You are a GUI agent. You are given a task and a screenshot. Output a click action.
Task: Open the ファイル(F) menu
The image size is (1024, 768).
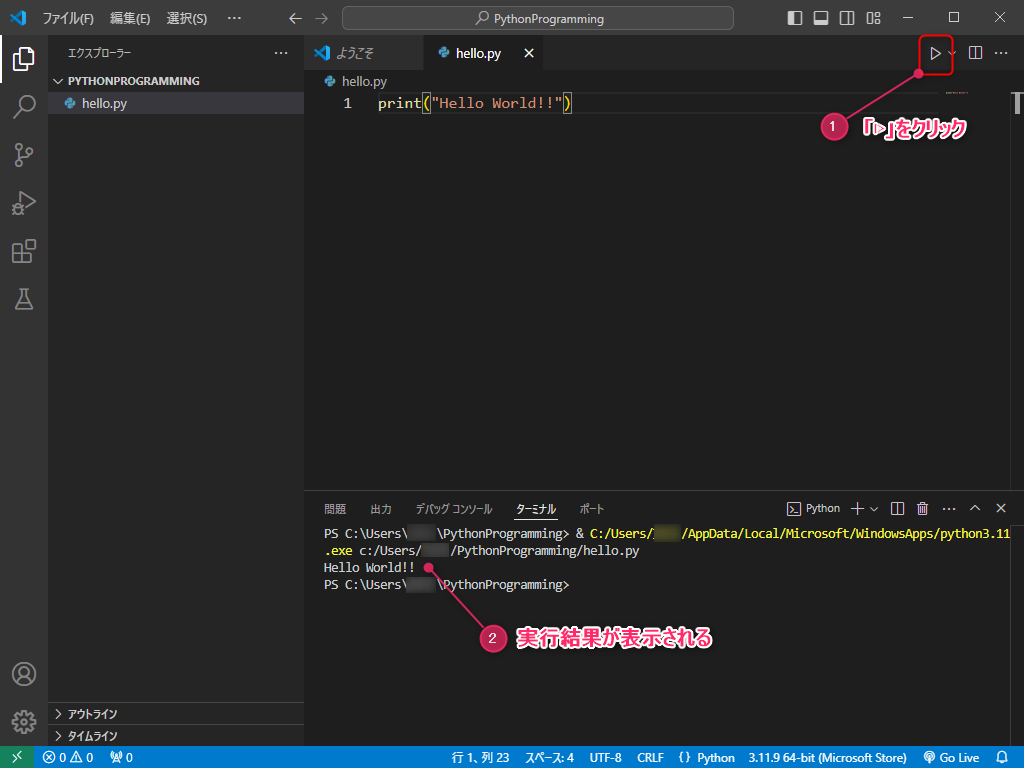(68, 18)
